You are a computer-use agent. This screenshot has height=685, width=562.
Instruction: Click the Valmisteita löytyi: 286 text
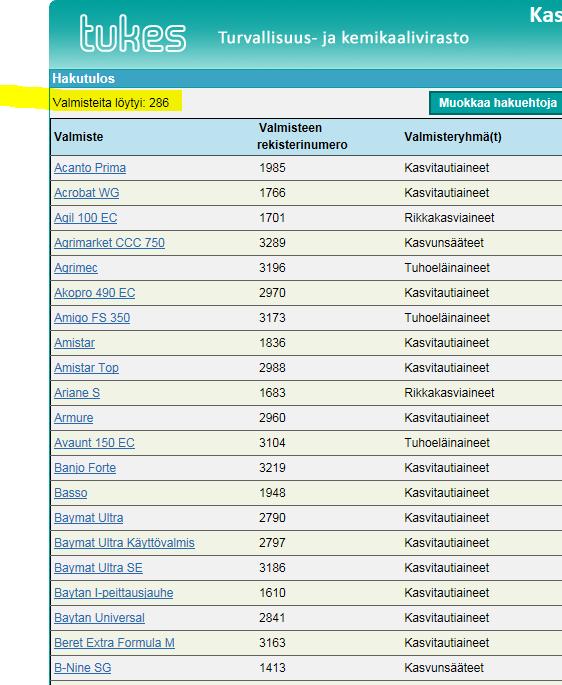point(111,103)
